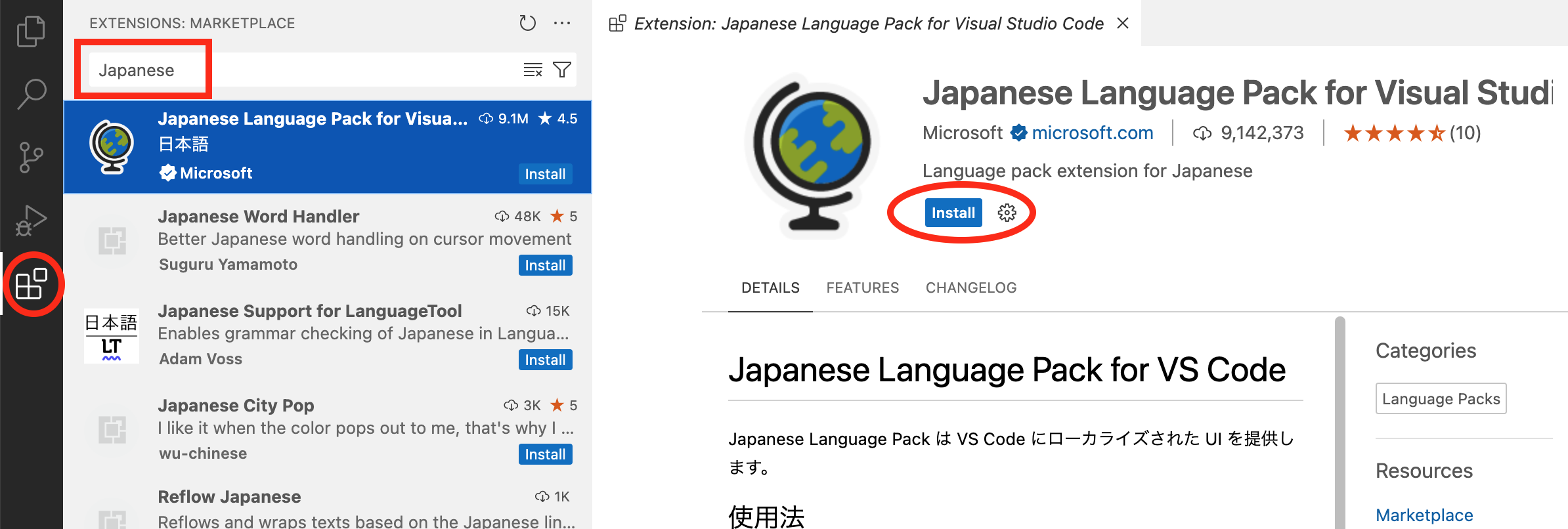
Task: Click the Adam Voss publisher name
Action: click(x=200, y=359)
